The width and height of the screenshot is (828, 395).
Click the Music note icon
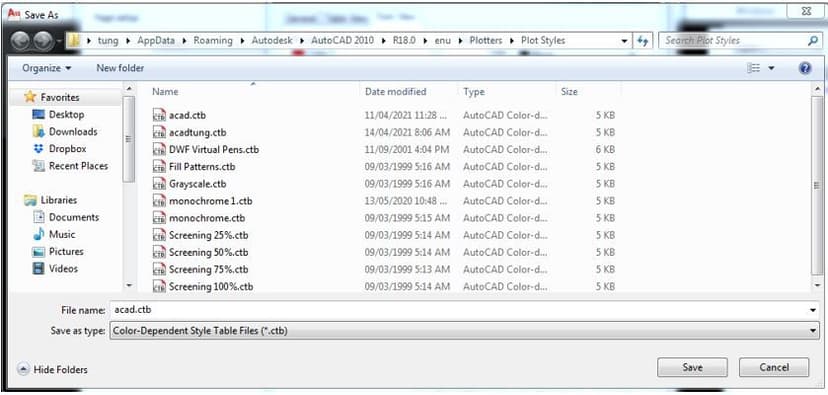pyautogui.click(x=39, y=234)
